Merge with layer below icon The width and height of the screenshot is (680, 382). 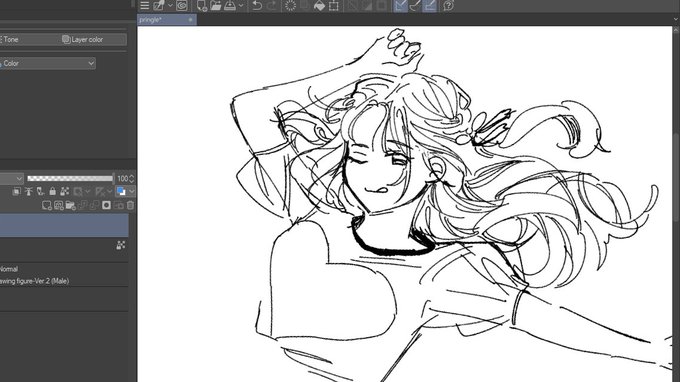click(x=94, y=206)
